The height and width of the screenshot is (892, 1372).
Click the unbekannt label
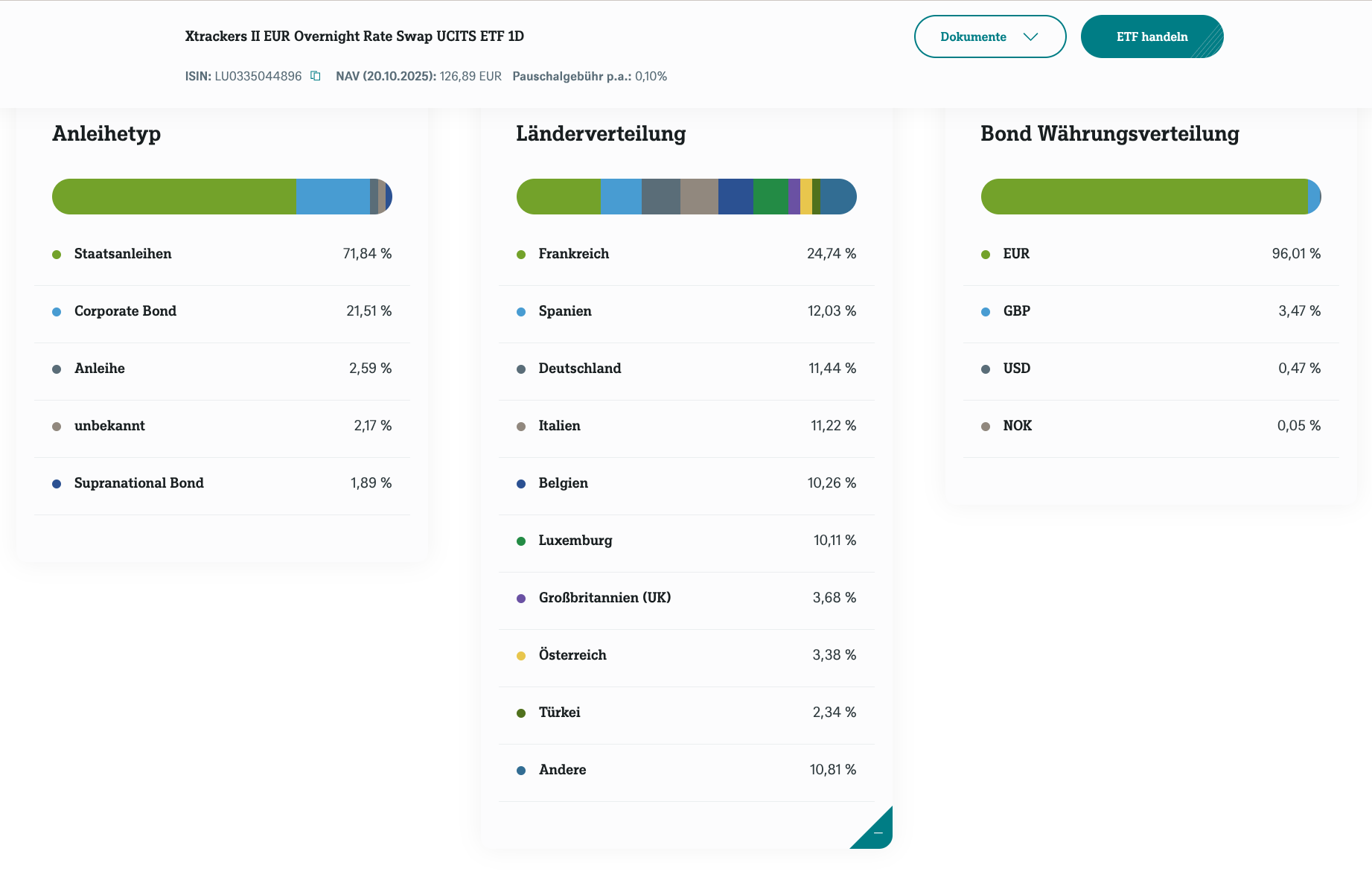[109, 426]
